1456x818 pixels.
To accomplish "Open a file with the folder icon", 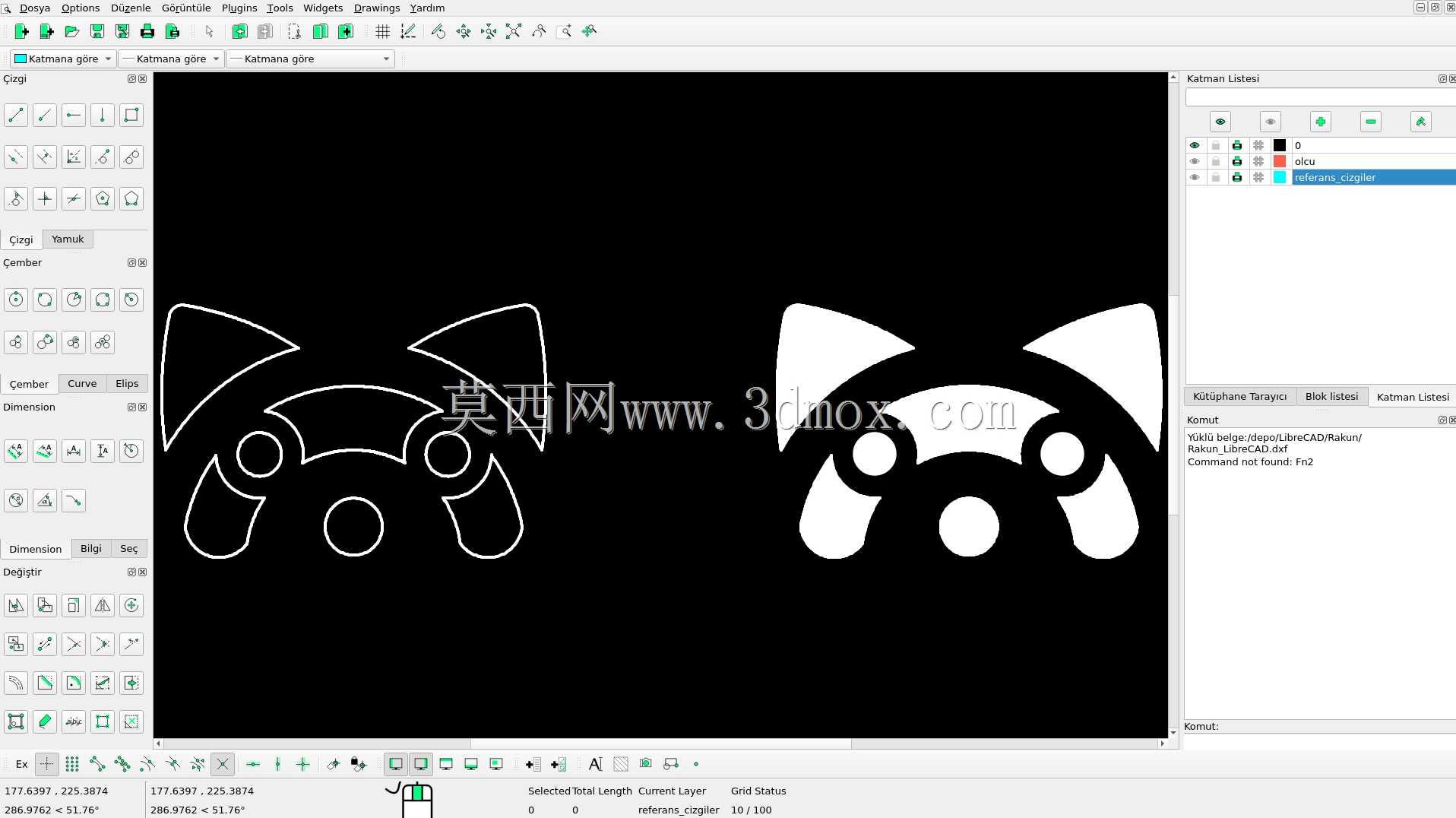I will 72,31.
